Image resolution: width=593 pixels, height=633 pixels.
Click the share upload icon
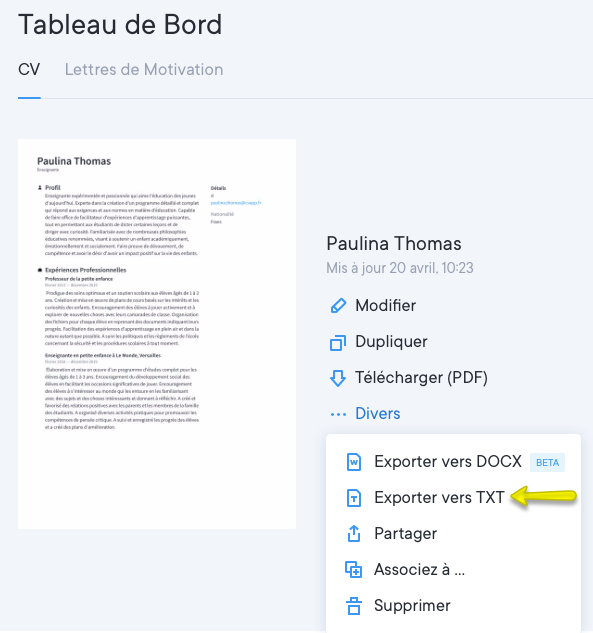(x=354, y=533)
